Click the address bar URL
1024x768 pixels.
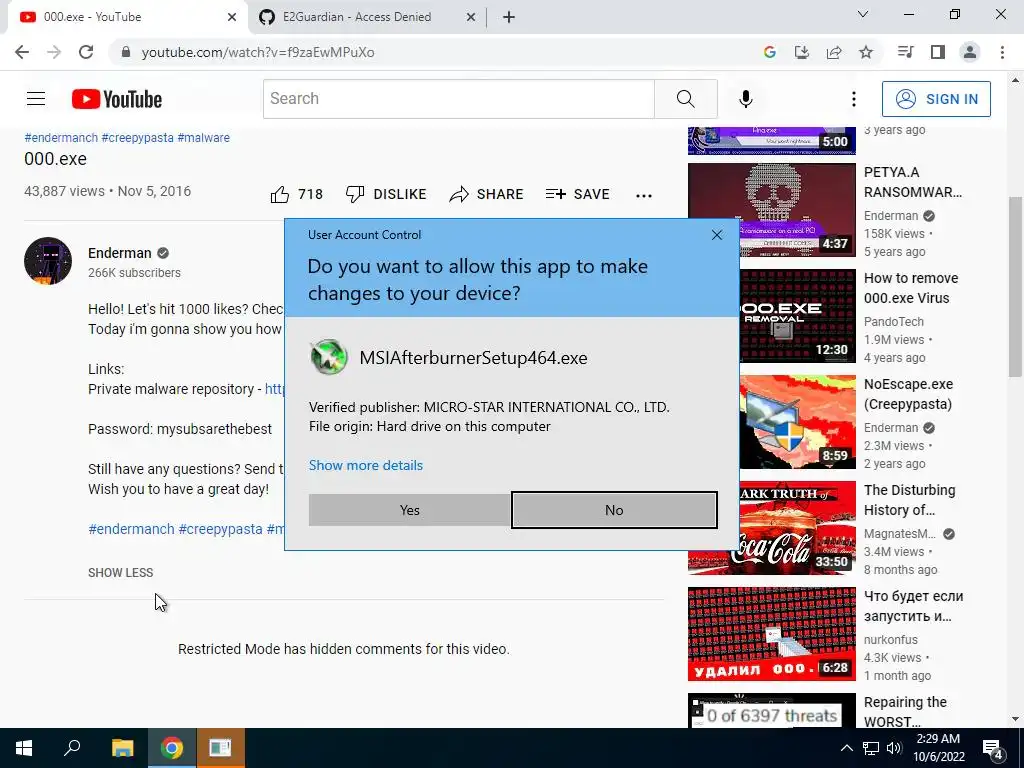coord(258,52)
